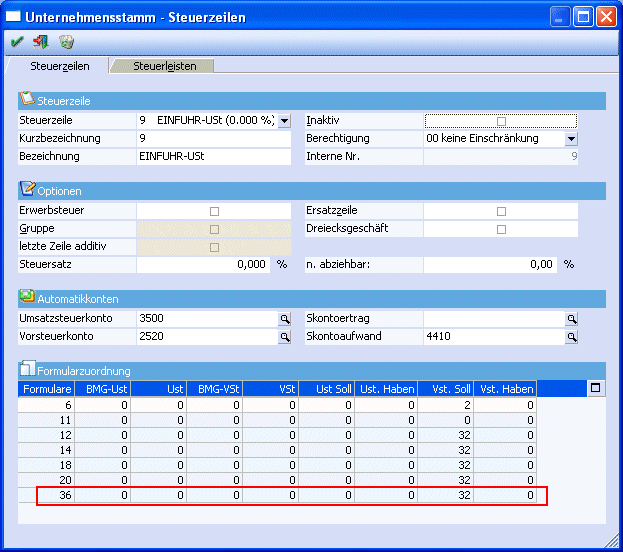Open the Berechtigung dropdown
Screen dimensions: 623x552
pos(571,139)
